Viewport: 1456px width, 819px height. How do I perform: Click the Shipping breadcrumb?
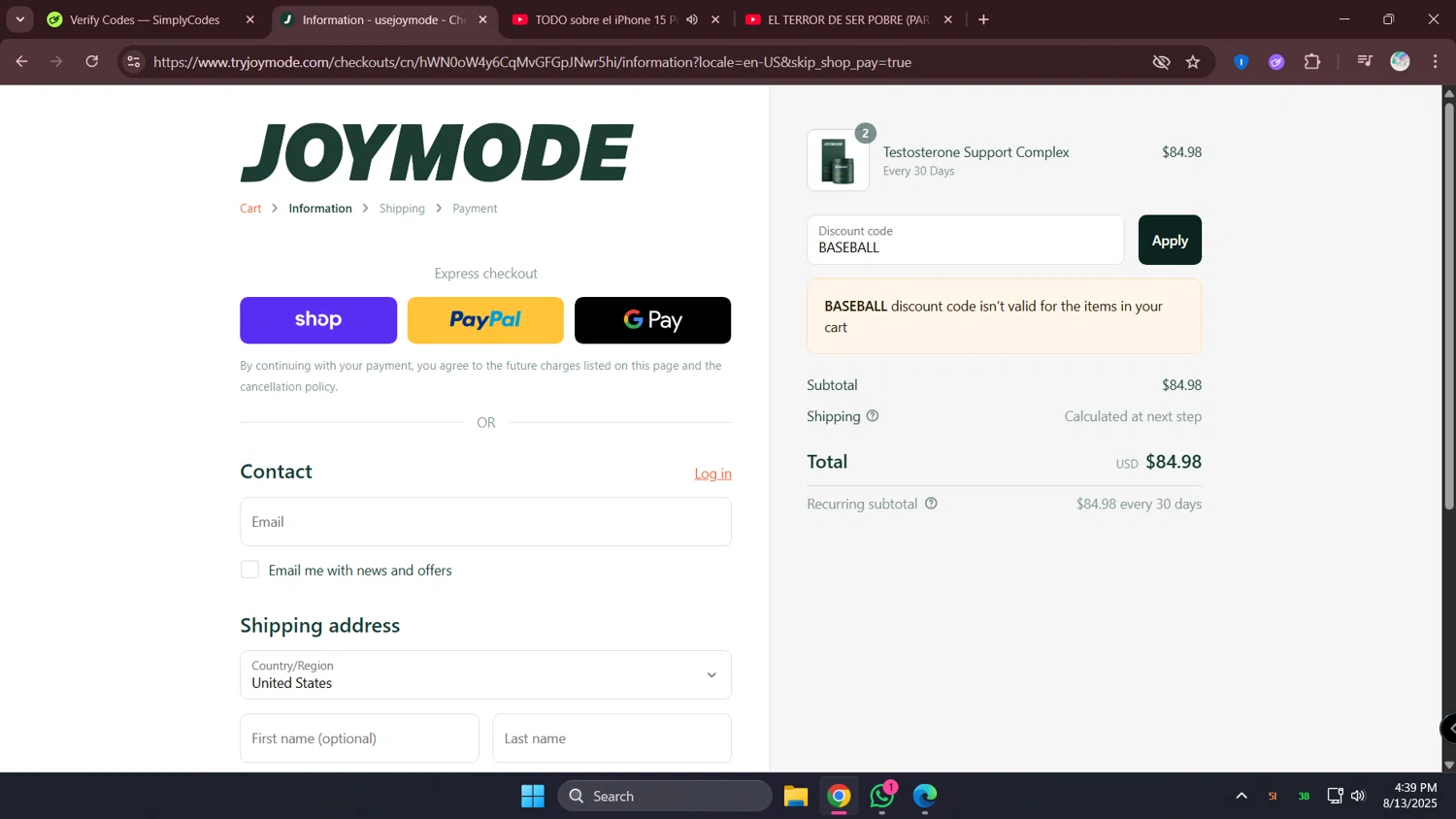pos(402,209)
